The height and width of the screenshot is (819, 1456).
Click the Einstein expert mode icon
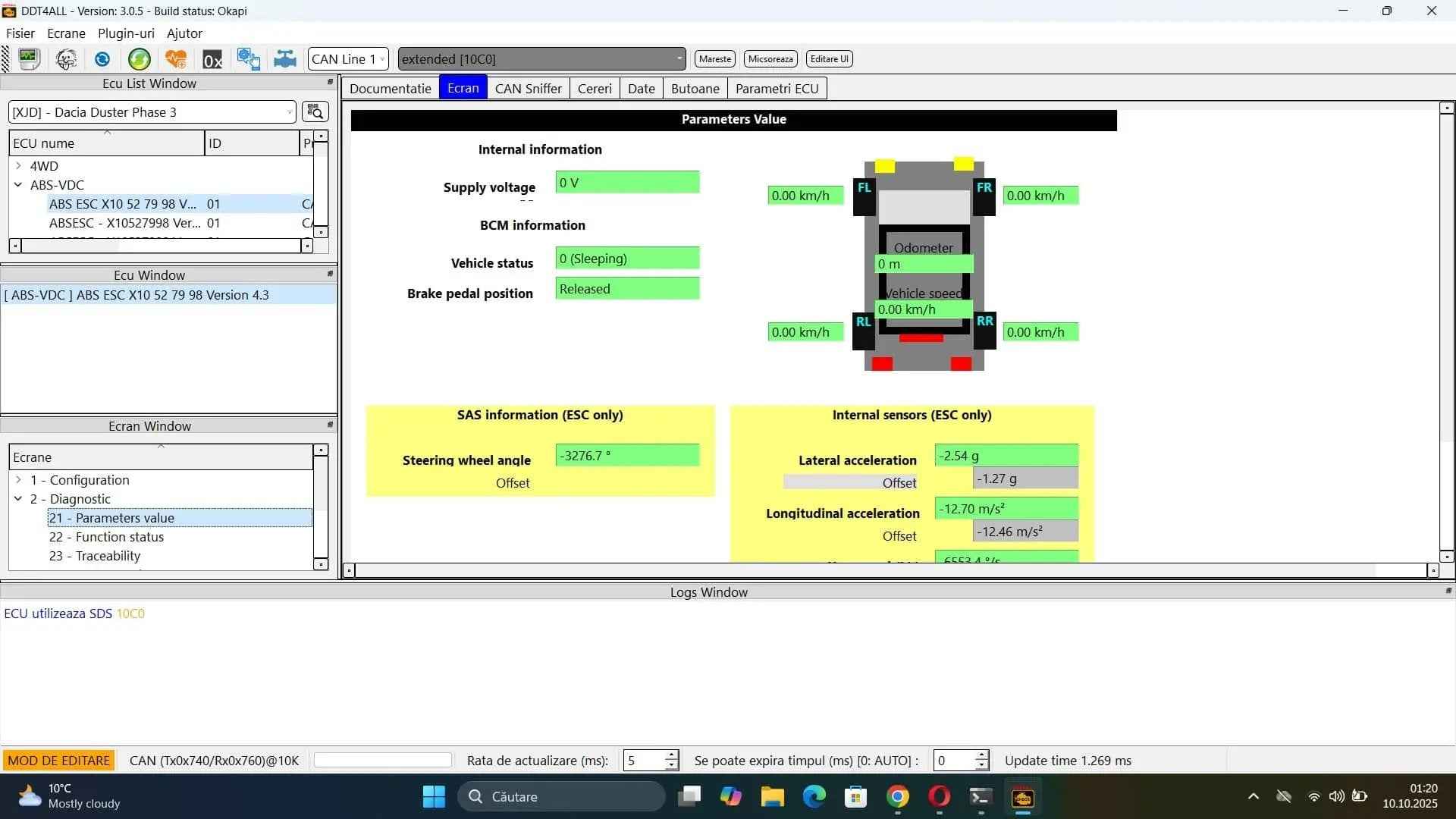66,58
